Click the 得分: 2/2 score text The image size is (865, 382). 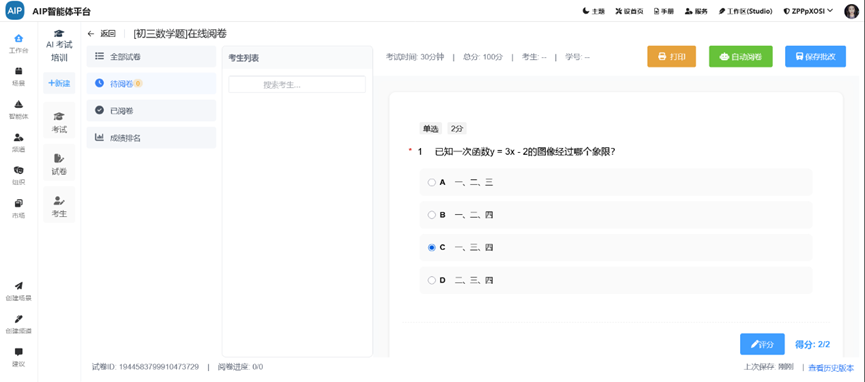pos(812,344)
